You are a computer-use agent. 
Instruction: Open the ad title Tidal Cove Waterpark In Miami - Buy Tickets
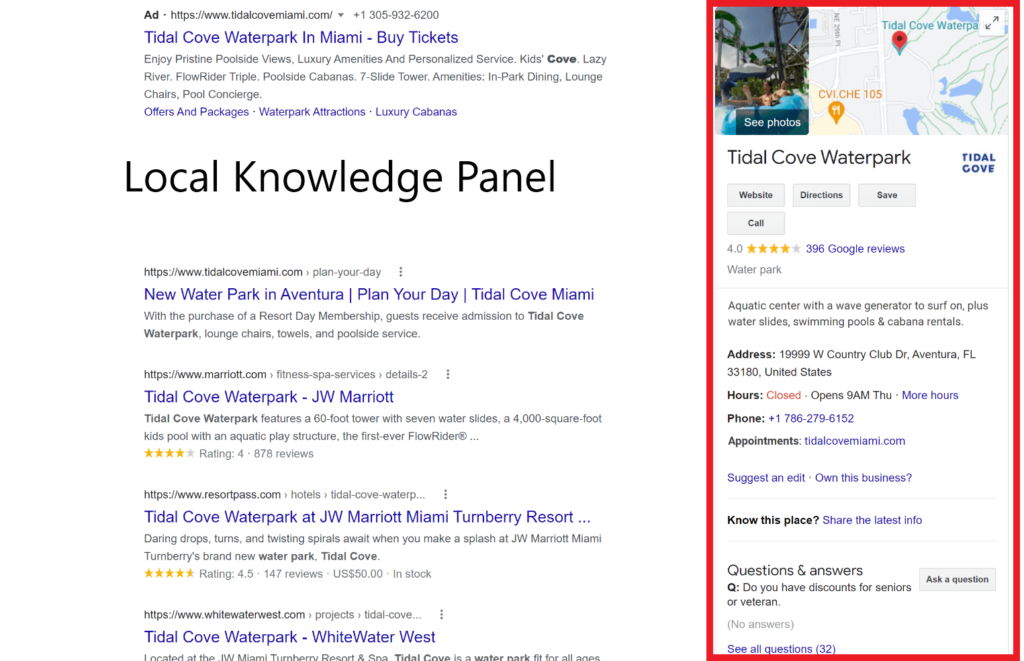pyautogui.click(x=301, y=37)
